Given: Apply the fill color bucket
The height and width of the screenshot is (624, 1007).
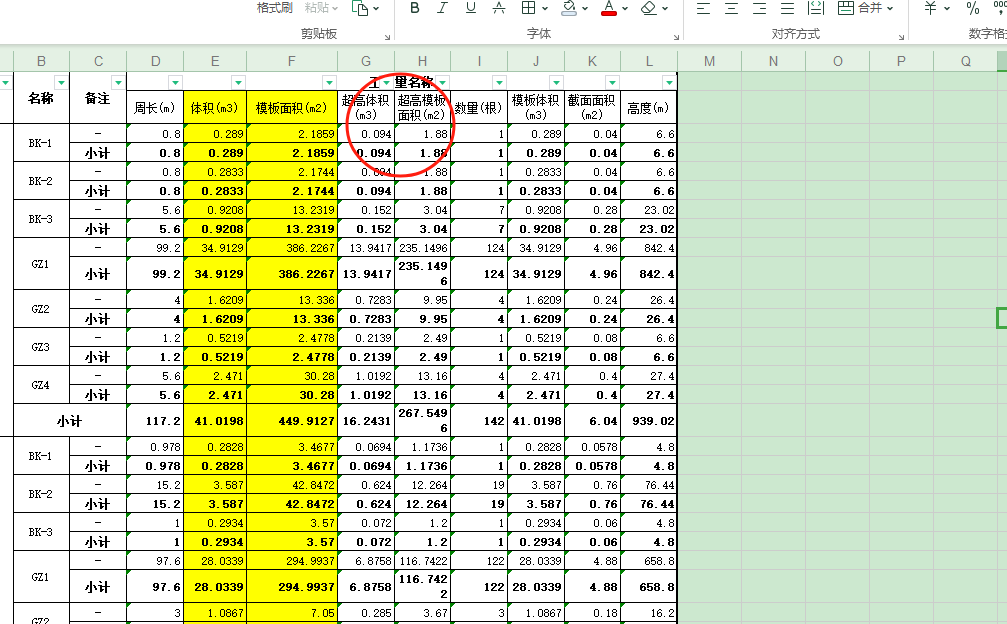Looking at the screenshot, I should pos(569,8).
